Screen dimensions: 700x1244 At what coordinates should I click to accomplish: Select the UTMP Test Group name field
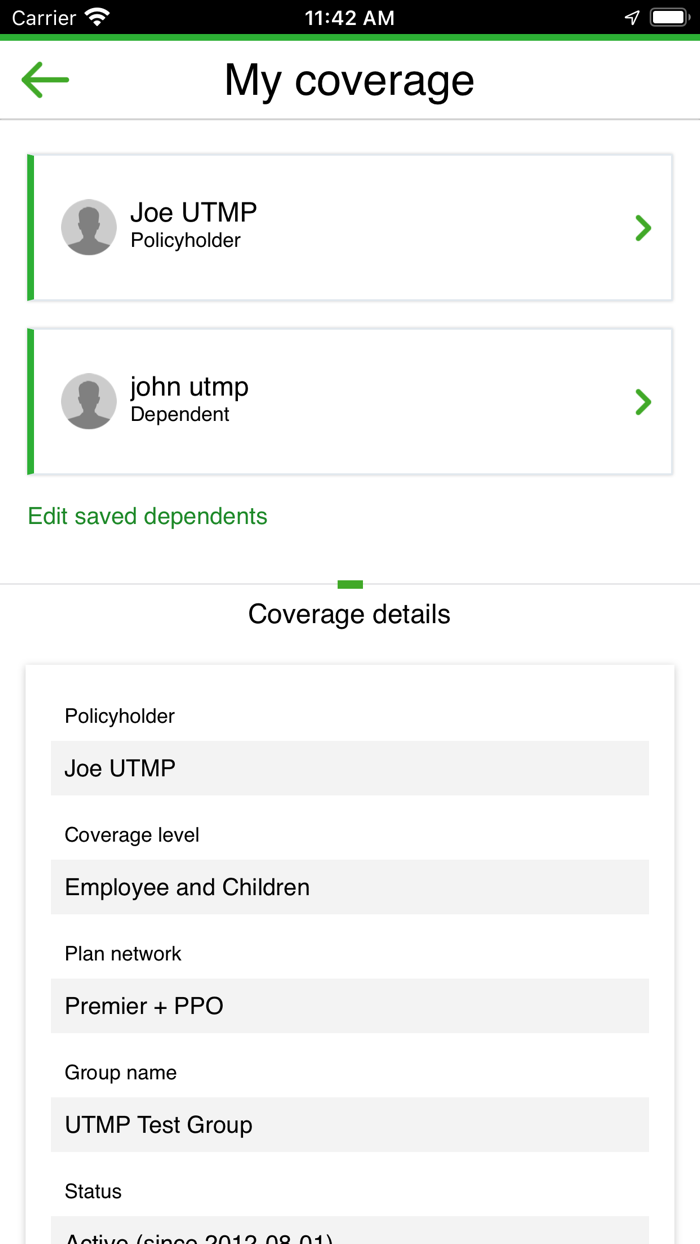click(x=349, y=1124)
